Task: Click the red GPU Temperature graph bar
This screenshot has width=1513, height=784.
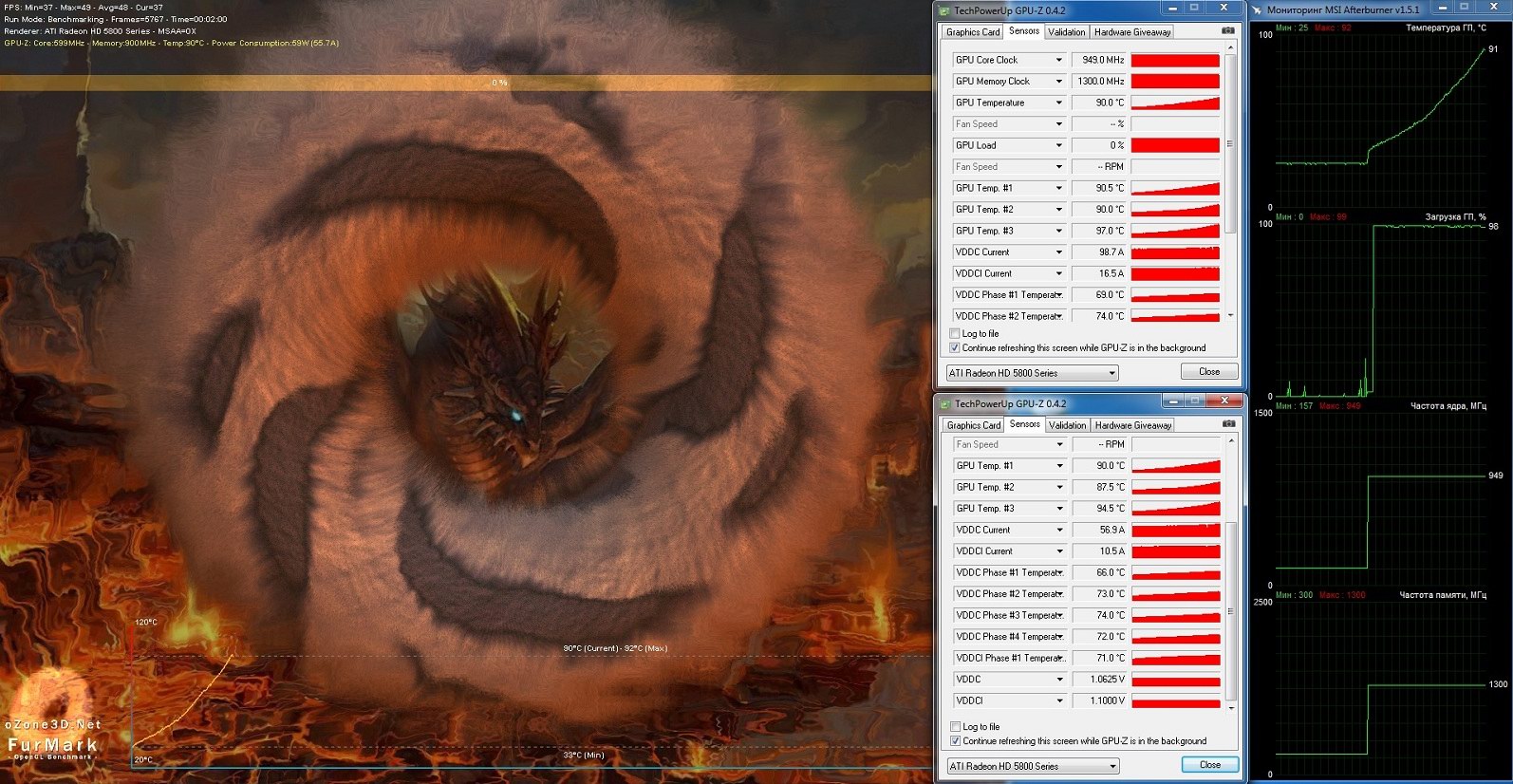Action: (1175, 103)
